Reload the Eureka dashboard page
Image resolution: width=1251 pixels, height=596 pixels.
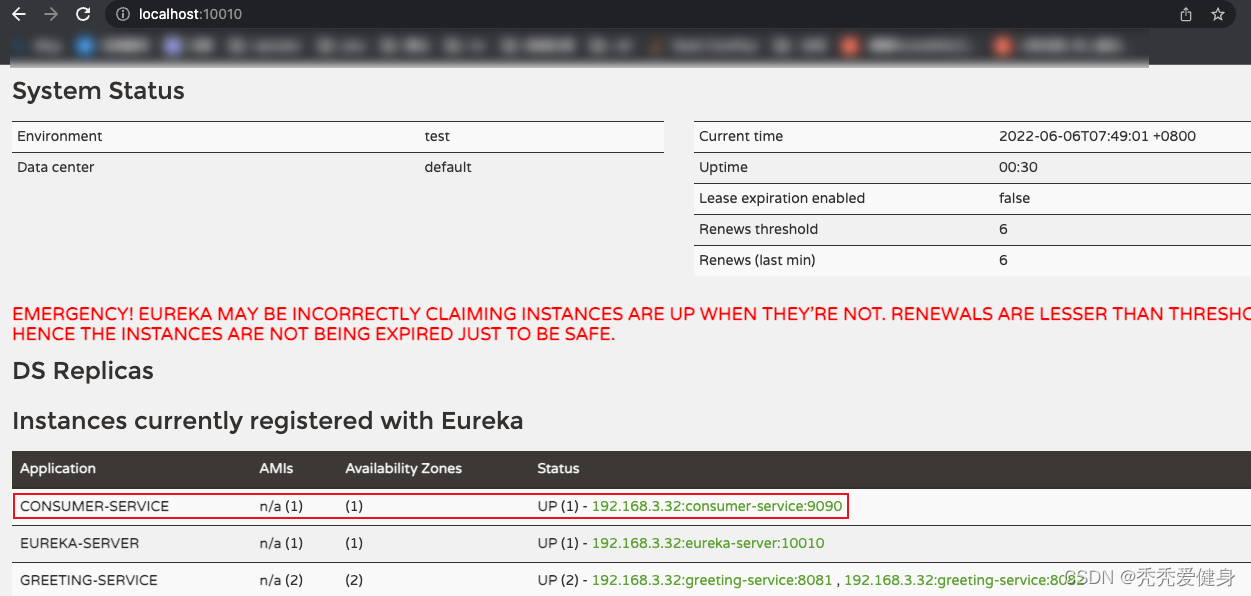pos(83,14)
